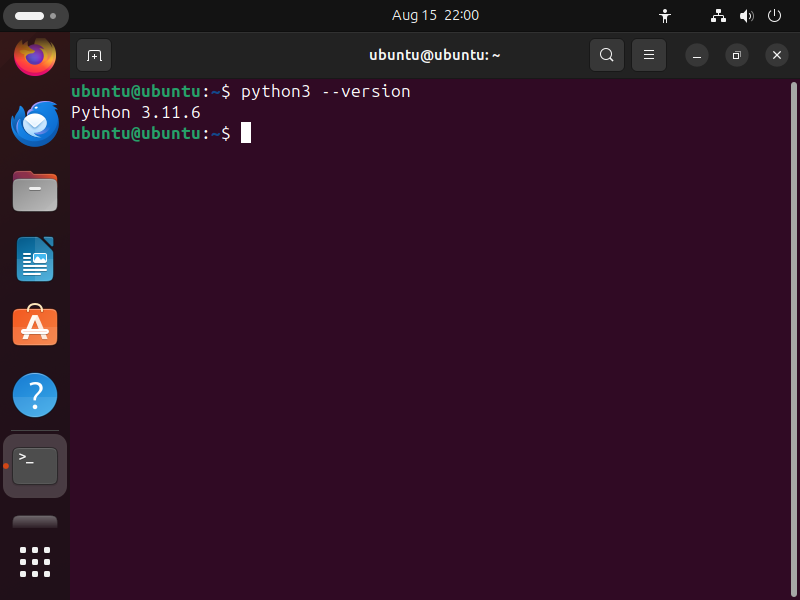Screen dimensions: 800x600
Task: Select the Terminal icon in dock
Action: 35,465
